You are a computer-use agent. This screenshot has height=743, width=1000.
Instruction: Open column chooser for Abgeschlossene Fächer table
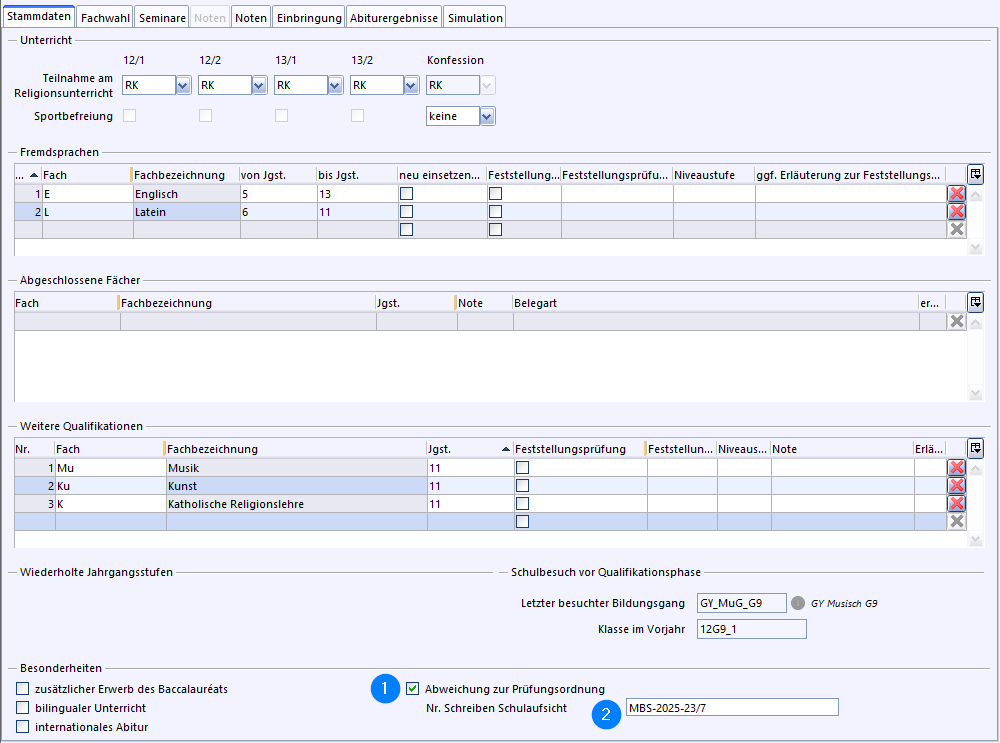[x=976, y=302]
